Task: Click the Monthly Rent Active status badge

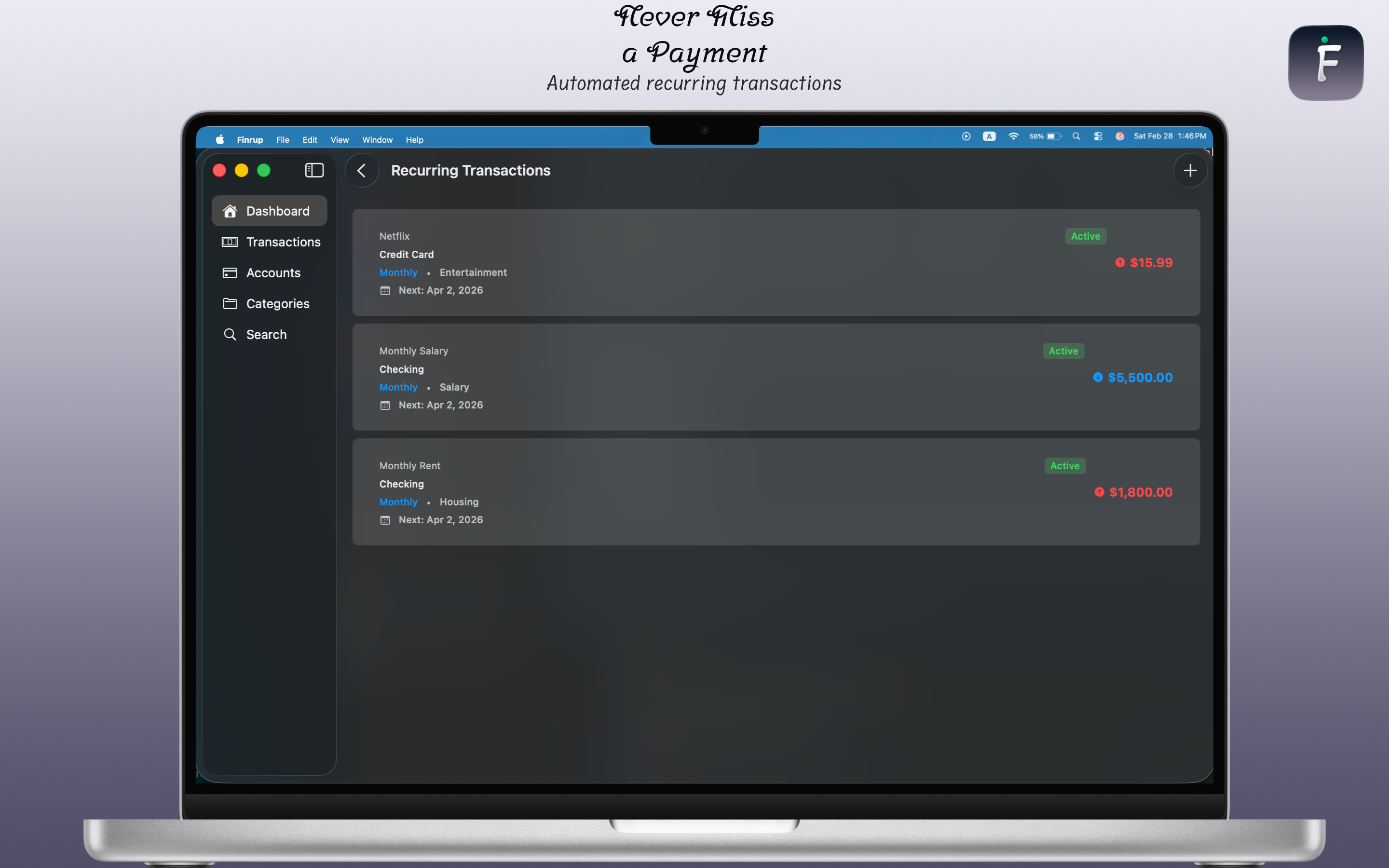Action: [1065, 465]
